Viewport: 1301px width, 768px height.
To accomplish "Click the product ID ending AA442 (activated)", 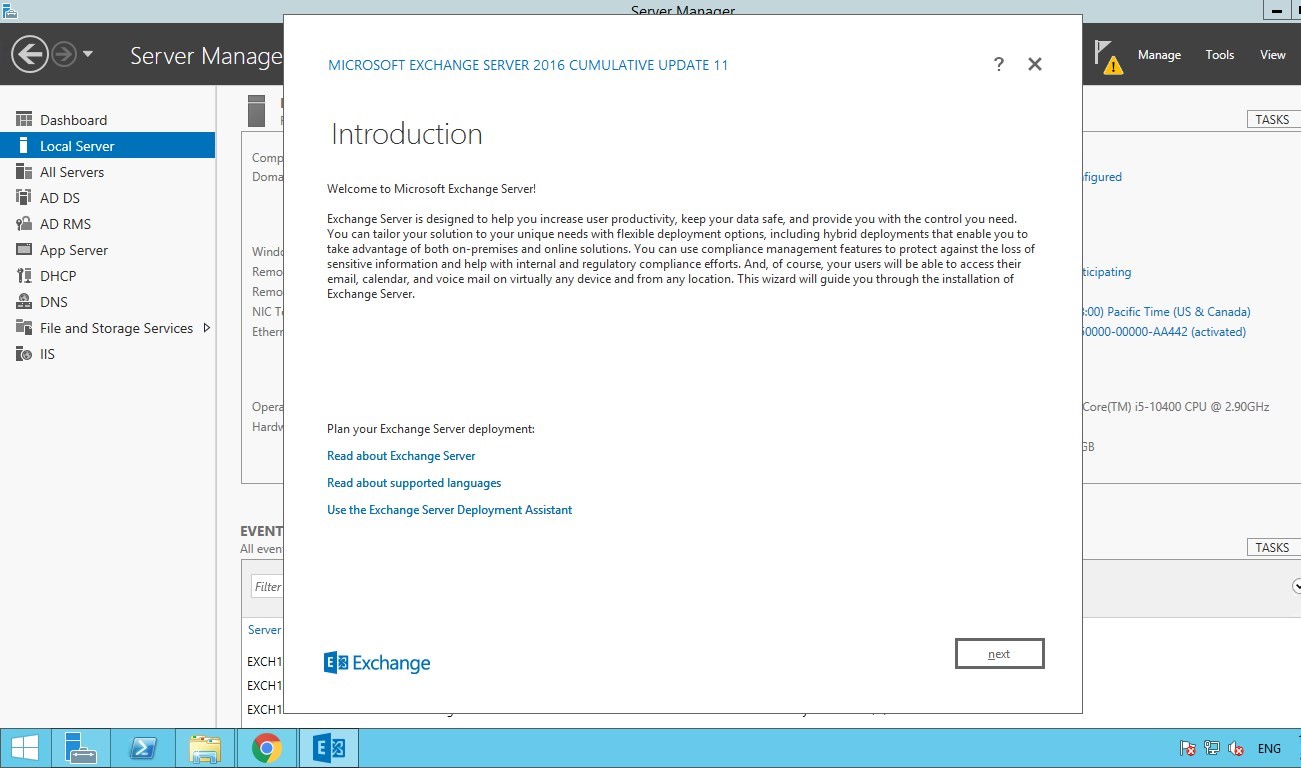I will point(1164,332).
